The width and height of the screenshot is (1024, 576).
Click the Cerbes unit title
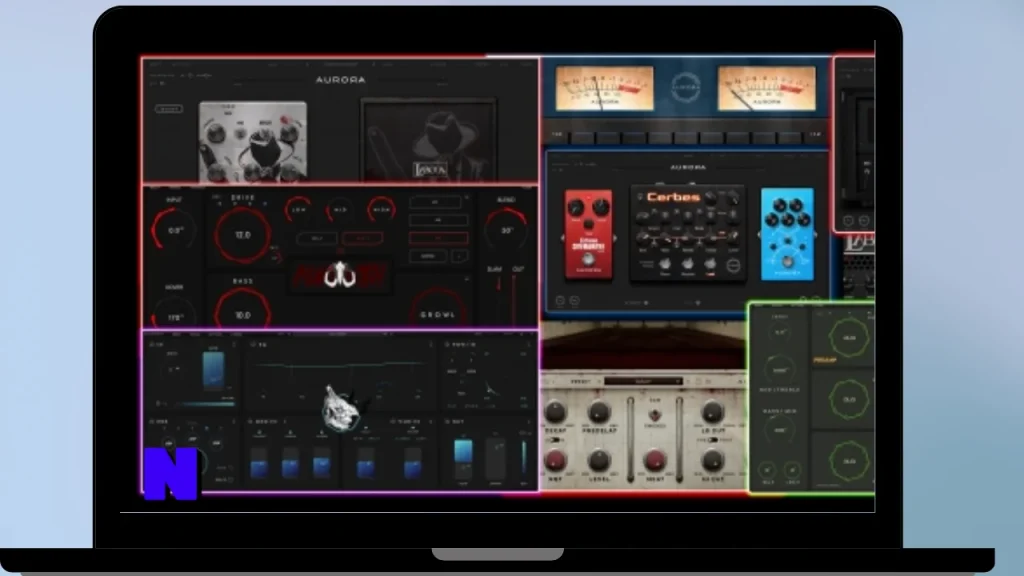(x=673, y=197)
